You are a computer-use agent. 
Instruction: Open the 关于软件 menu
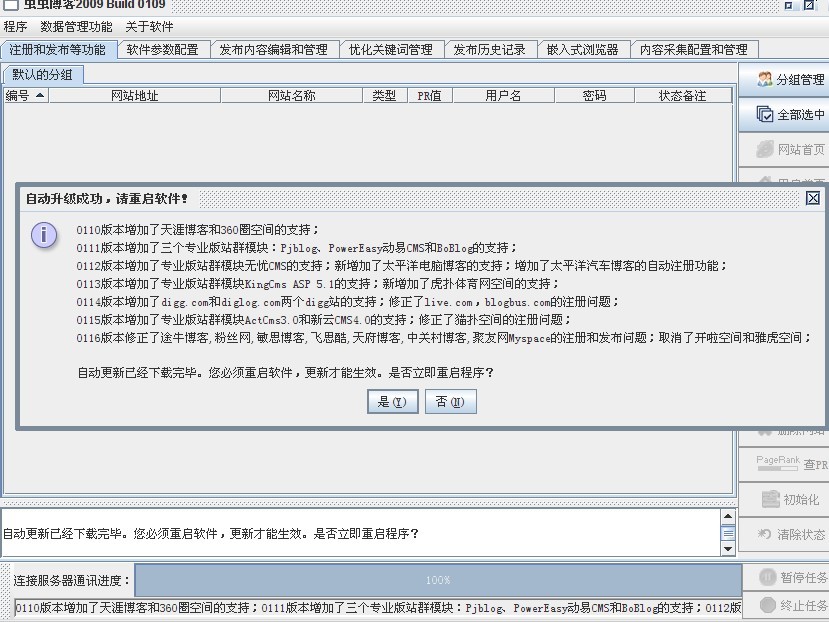pyautogui.click(x=149, y=26)
